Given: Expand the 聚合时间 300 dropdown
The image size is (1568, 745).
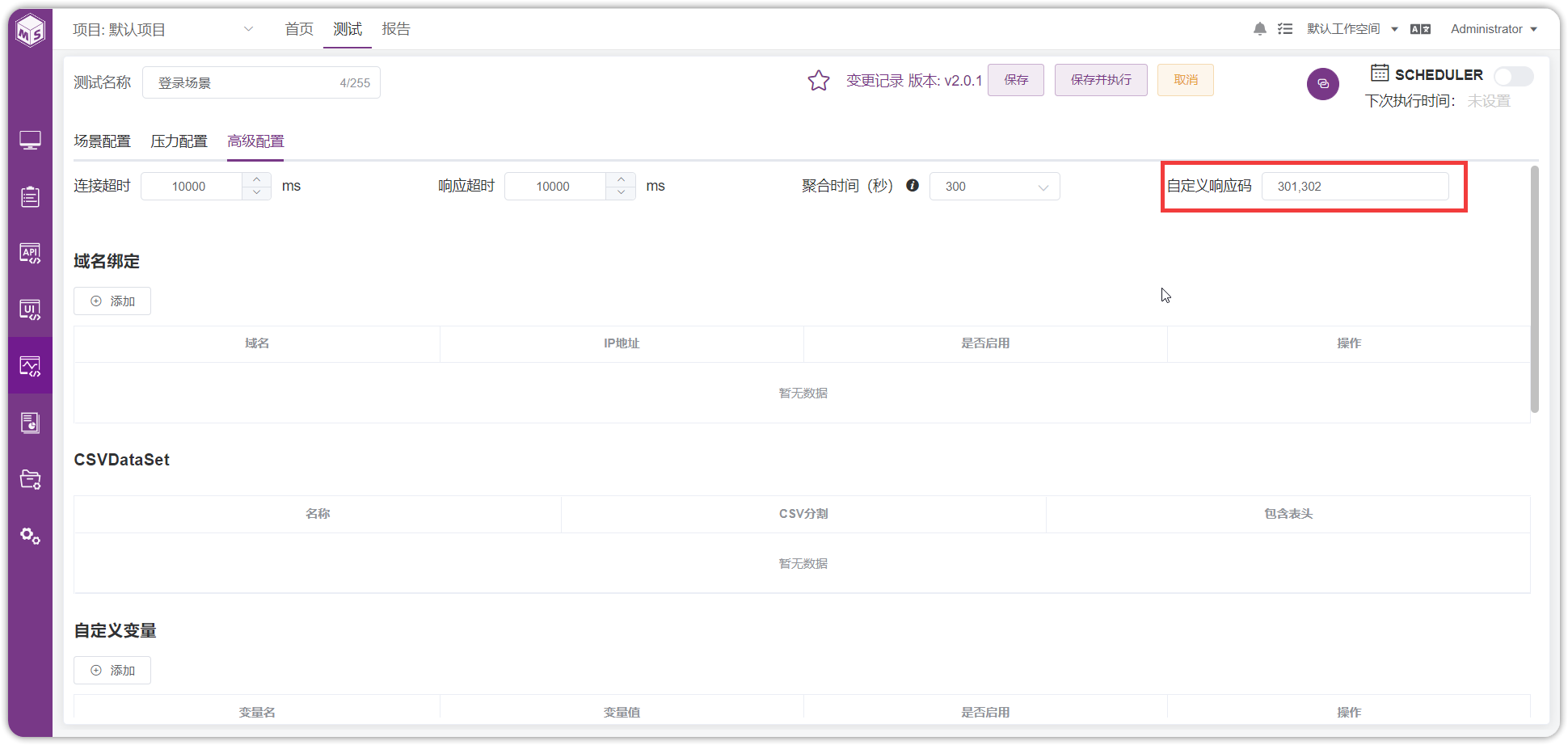Looking at the screenshot, I should [x=994, y=186].
